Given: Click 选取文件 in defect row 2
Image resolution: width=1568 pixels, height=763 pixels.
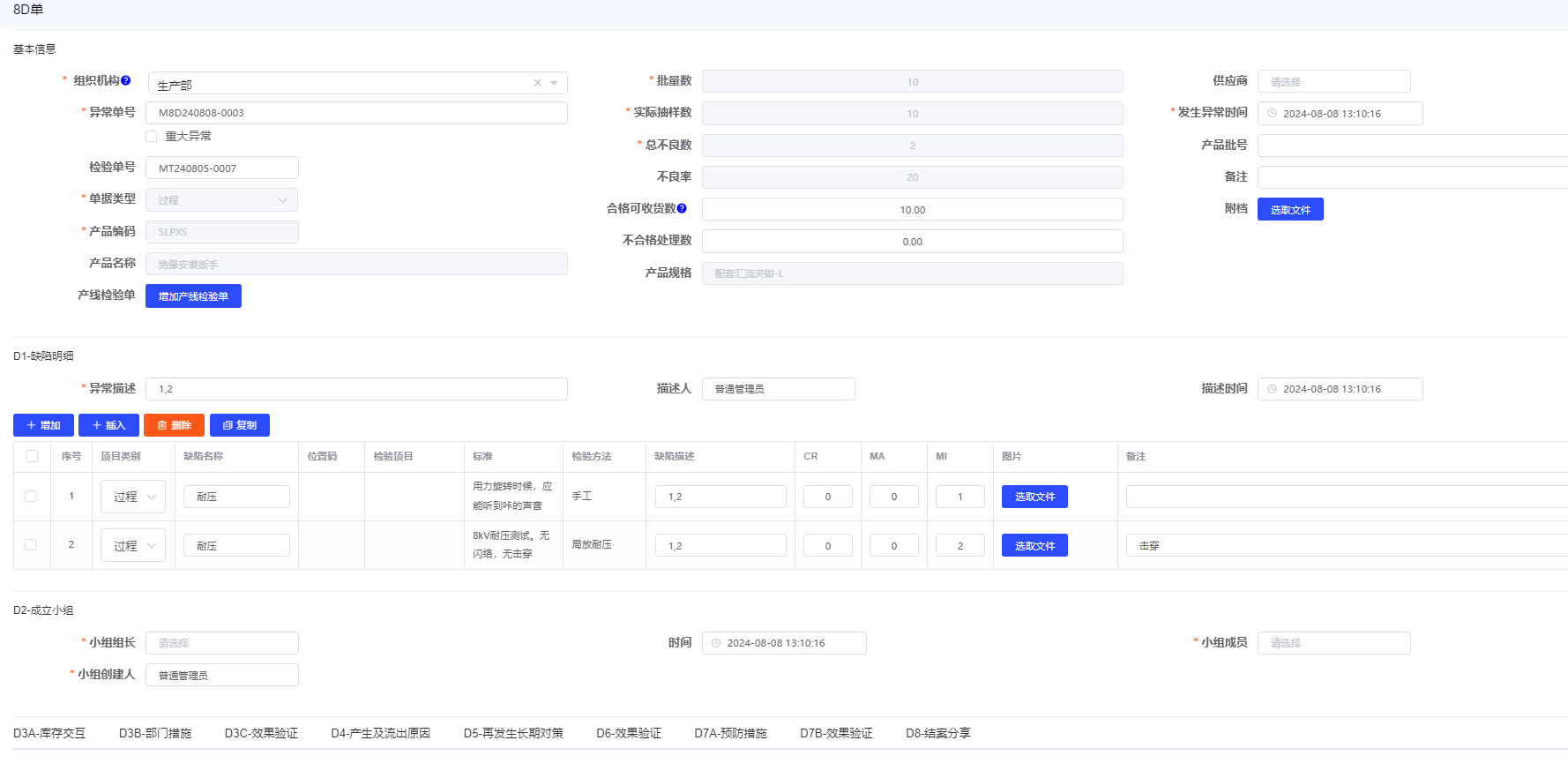Looking at the screenshot, I should [1034, 545].
